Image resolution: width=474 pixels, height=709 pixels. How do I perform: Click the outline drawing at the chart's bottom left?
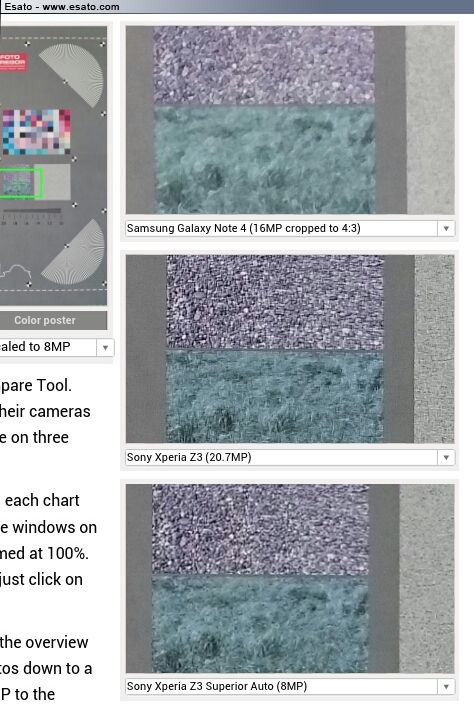16,273
